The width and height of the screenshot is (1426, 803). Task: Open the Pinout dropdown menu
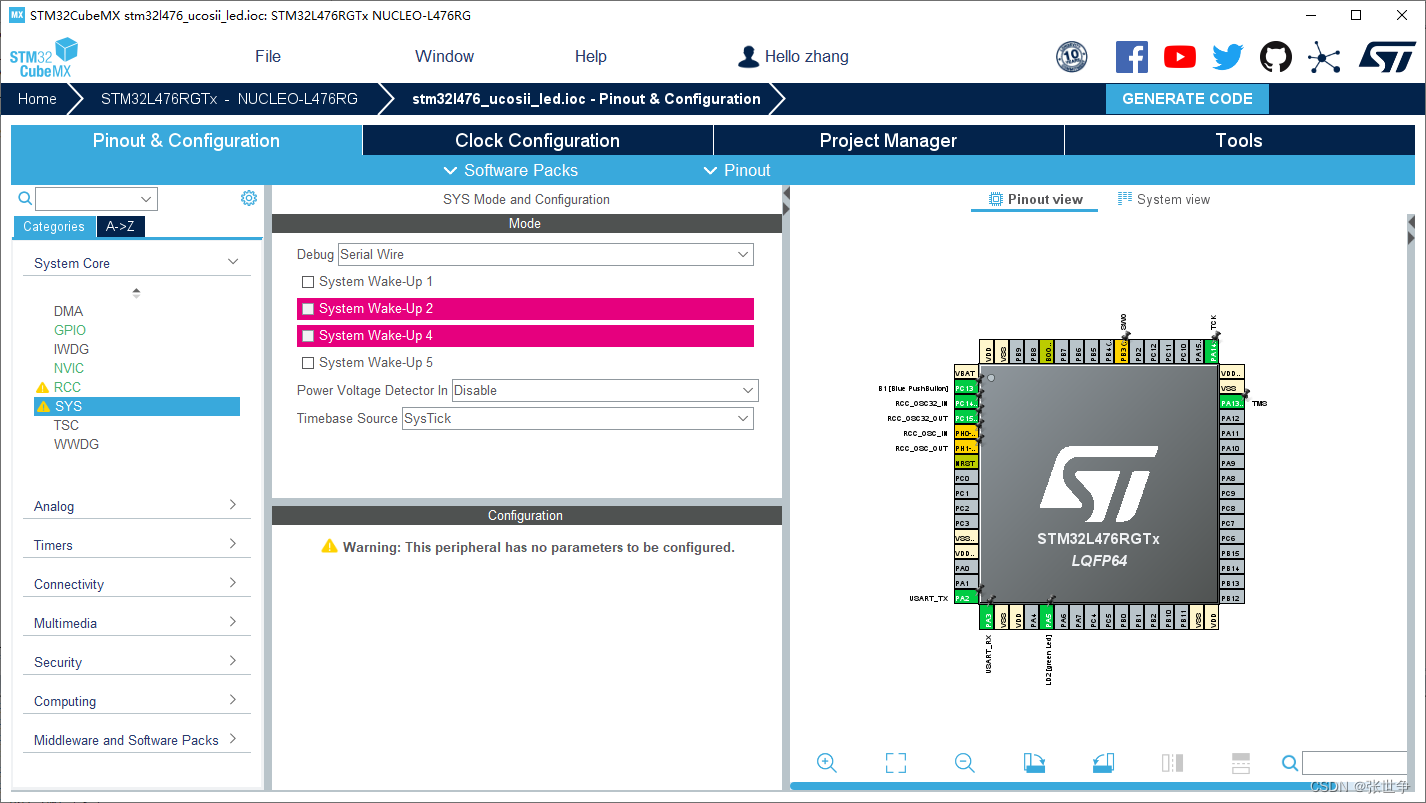(x=737, y=170)
